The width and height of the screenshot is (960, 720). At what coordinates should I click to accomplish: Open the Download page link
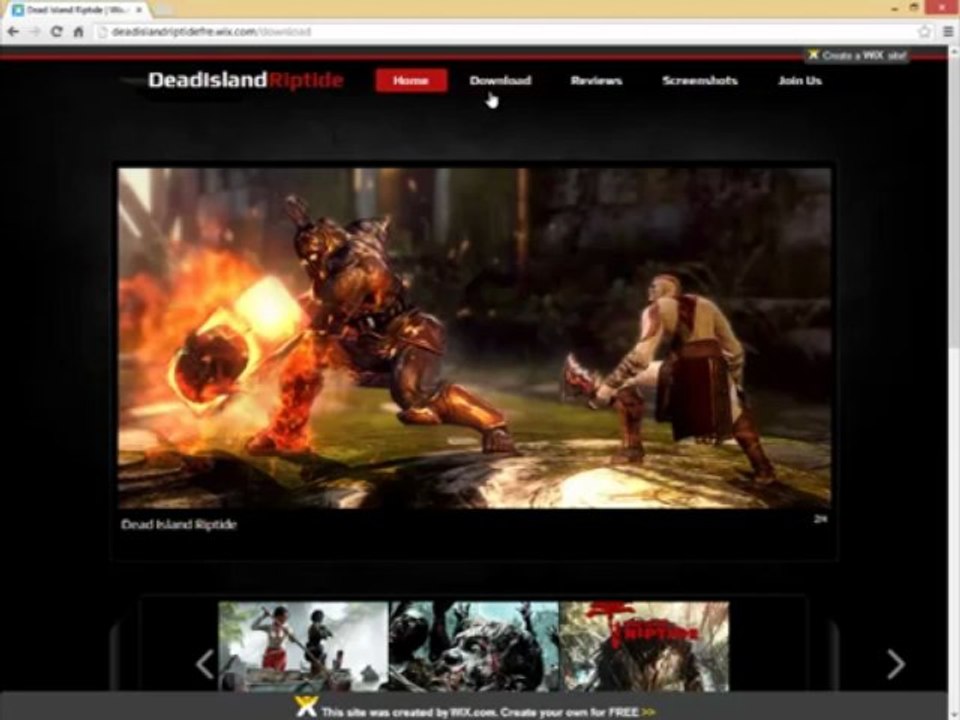tap(500, 80)
